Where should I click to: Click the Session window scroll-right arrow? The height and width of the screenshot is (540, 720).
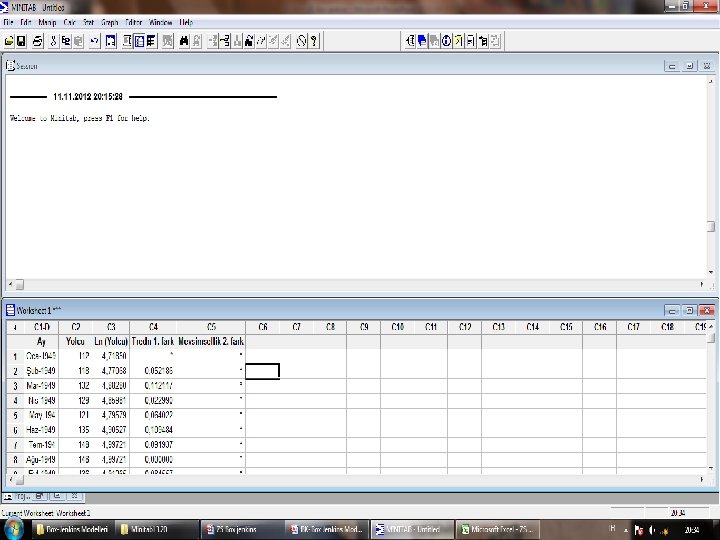(702, 284)
